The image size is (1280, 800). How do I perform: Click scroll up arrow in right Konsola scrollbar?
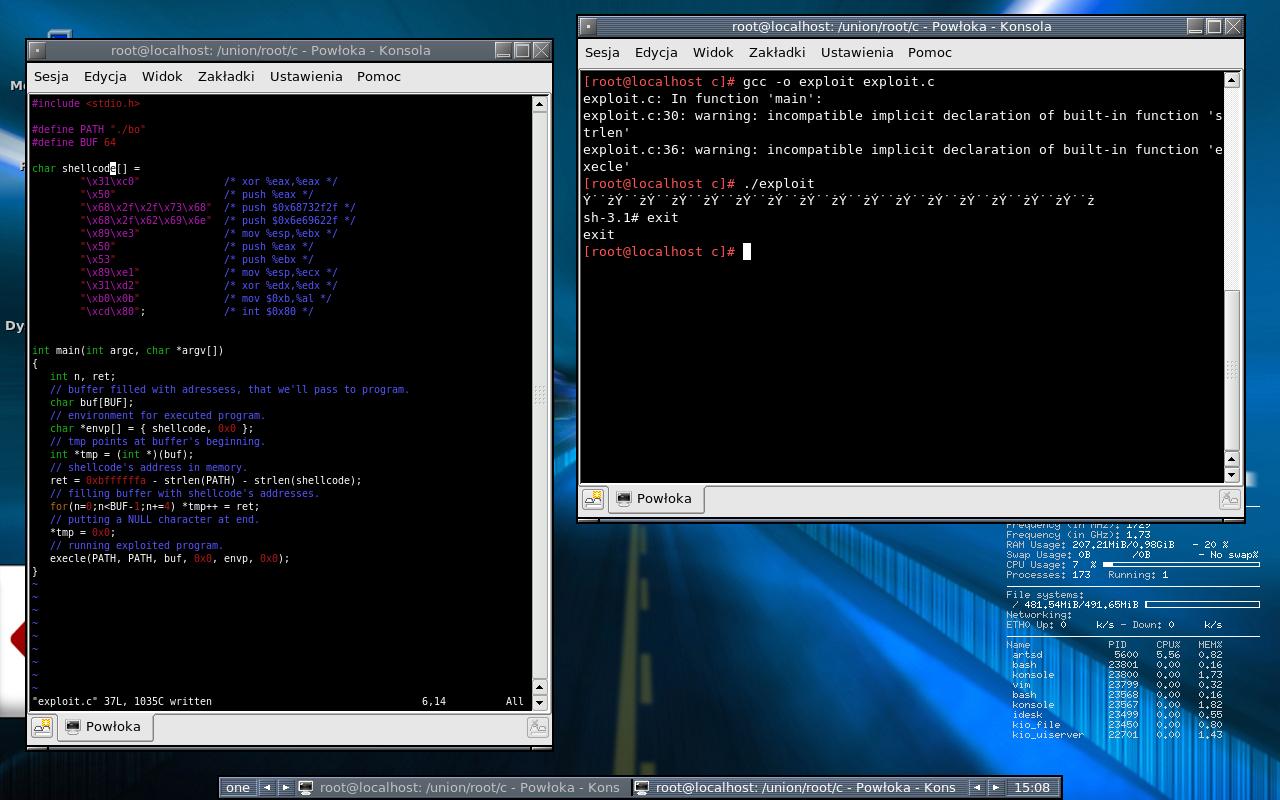pyautogui.click(x=1232, y=79)
